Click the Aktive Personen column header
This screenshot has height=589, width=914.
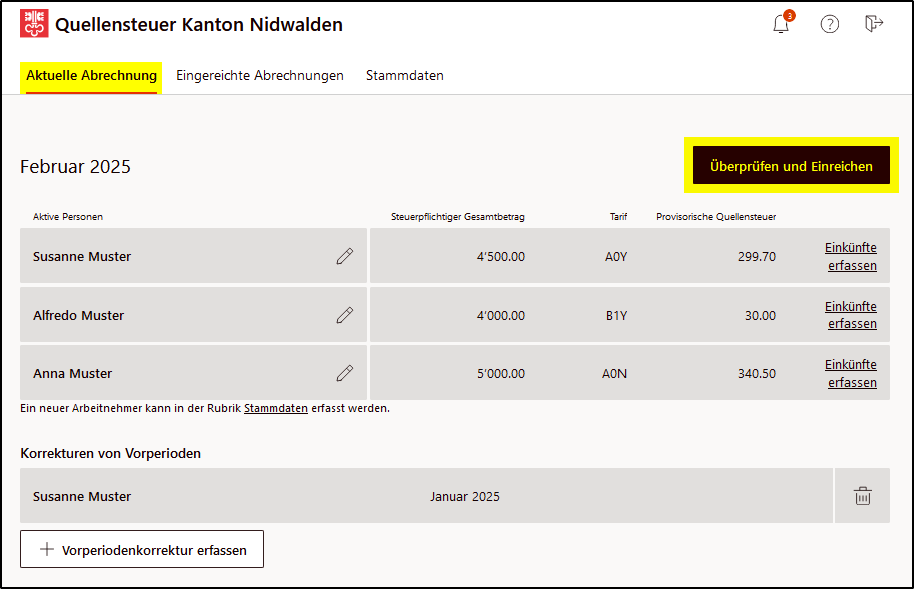point(68,217)
